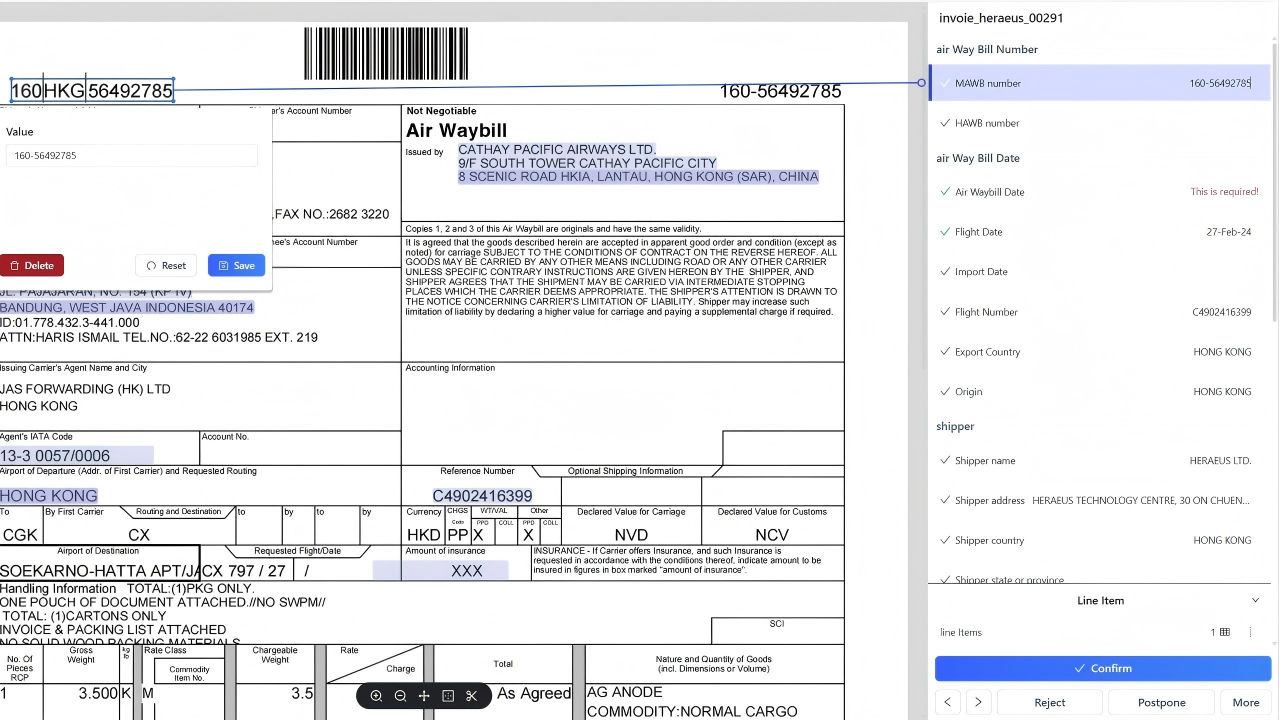This screenshot has height=720, width=1280.
Task: Select the Air Waybill Date required field
Action: coord(1099,192)
